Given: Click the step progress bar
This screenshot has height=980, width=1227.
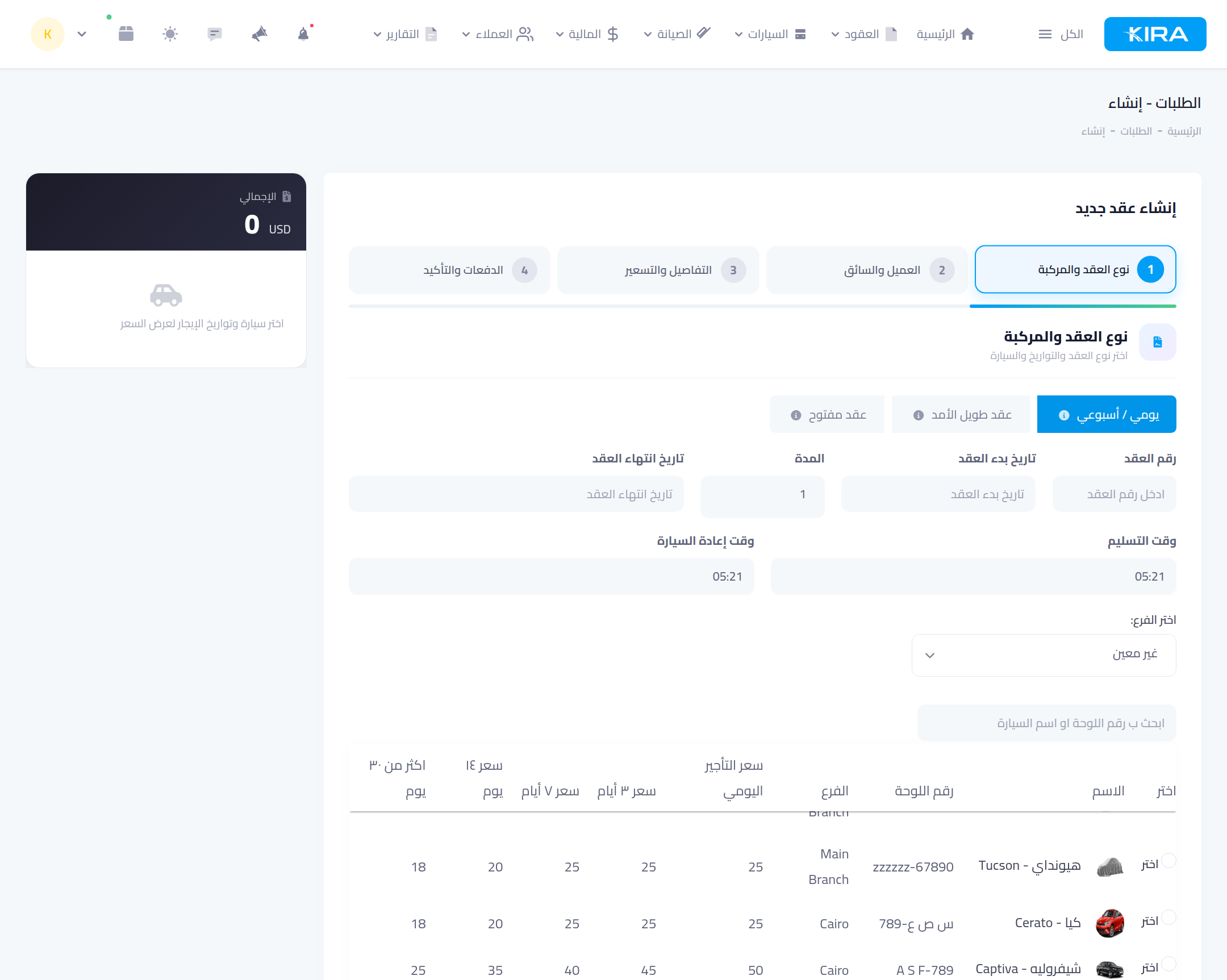Looking at the screenshot, I should (x=762, y=306).
